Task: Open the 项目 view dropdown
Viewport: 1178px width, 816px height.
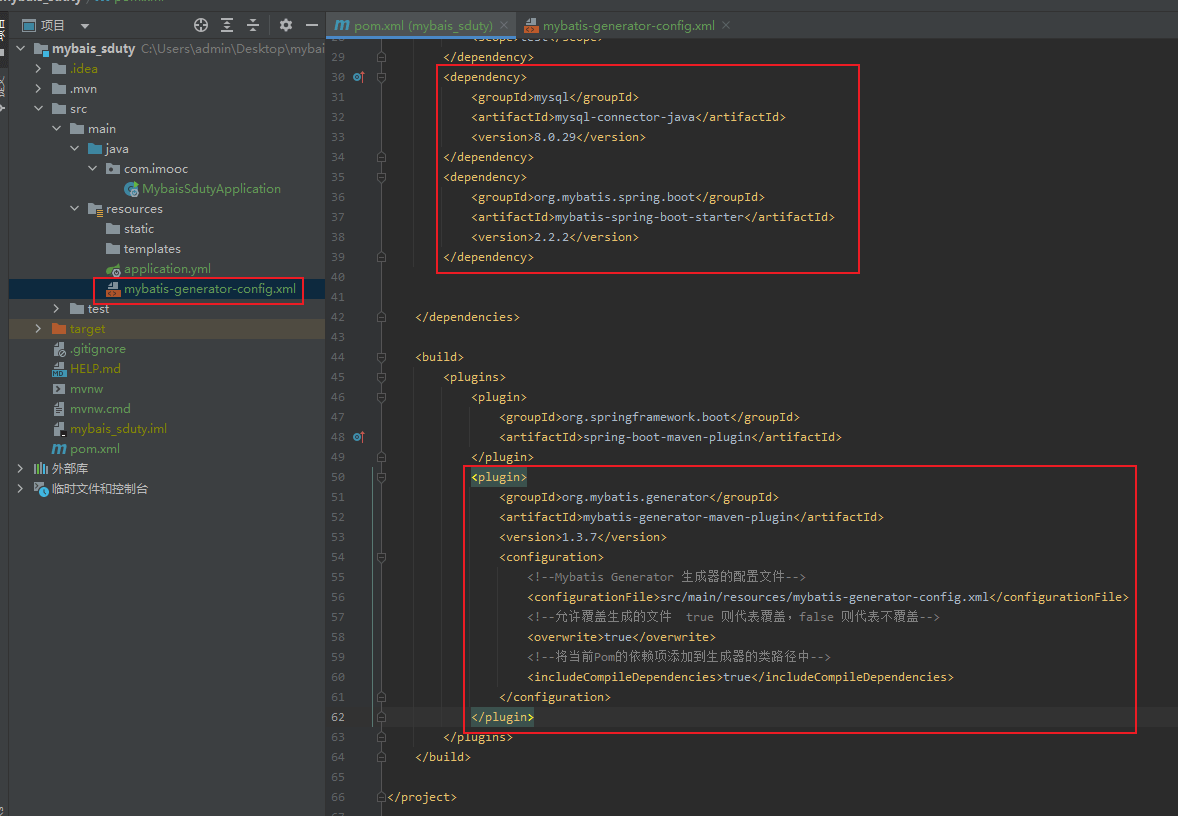Action: pos(85,26)
